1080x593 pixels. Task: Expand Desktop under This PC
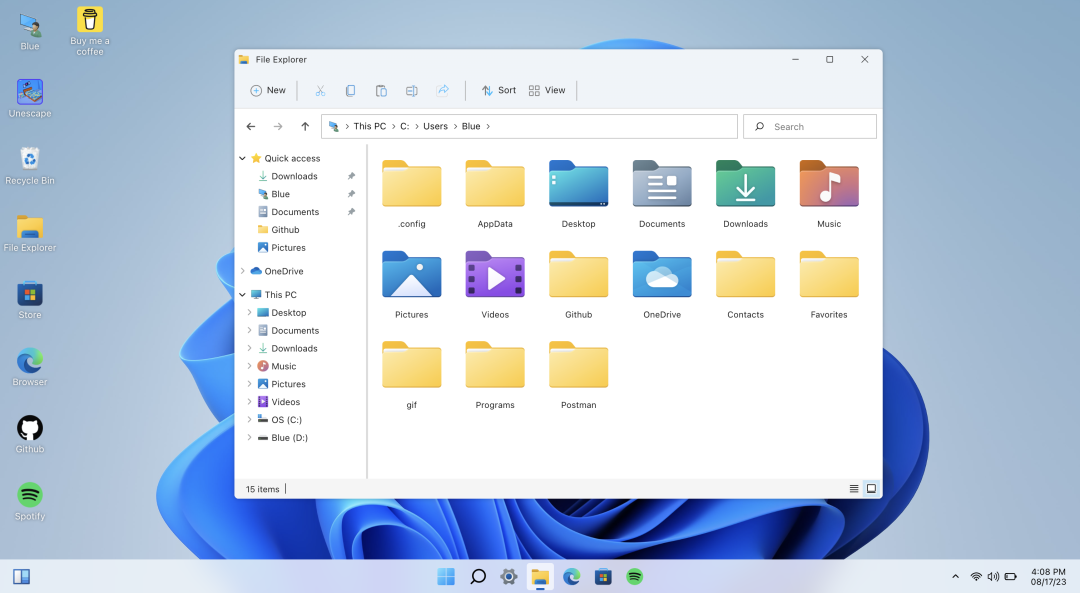coord(249,313)
